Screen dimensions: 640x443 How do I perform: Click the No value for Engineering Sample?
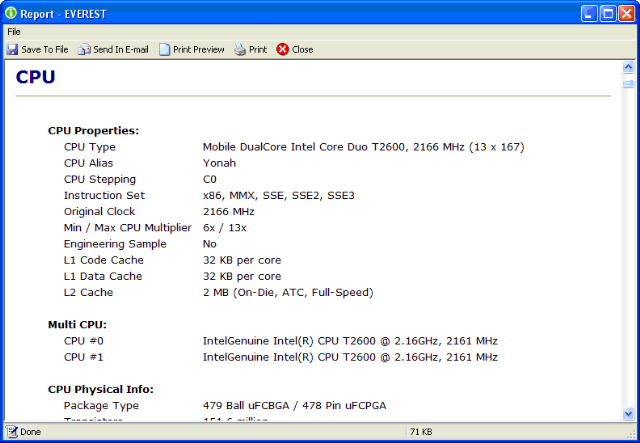(210, 244)
